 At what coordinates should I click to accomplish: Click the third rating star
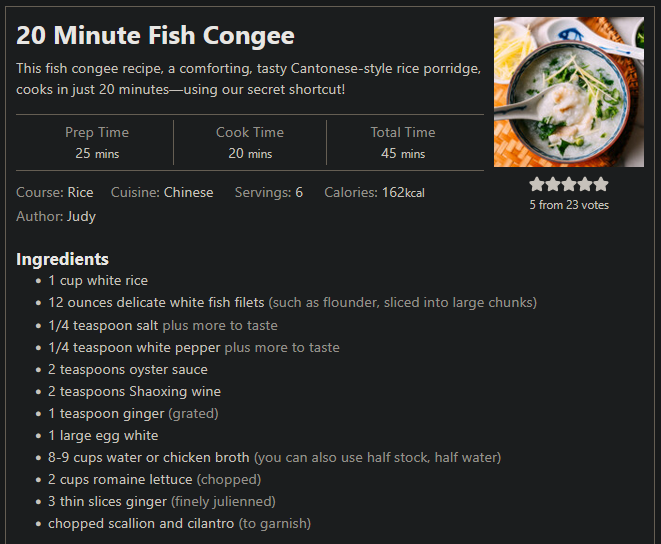point(569,184)
